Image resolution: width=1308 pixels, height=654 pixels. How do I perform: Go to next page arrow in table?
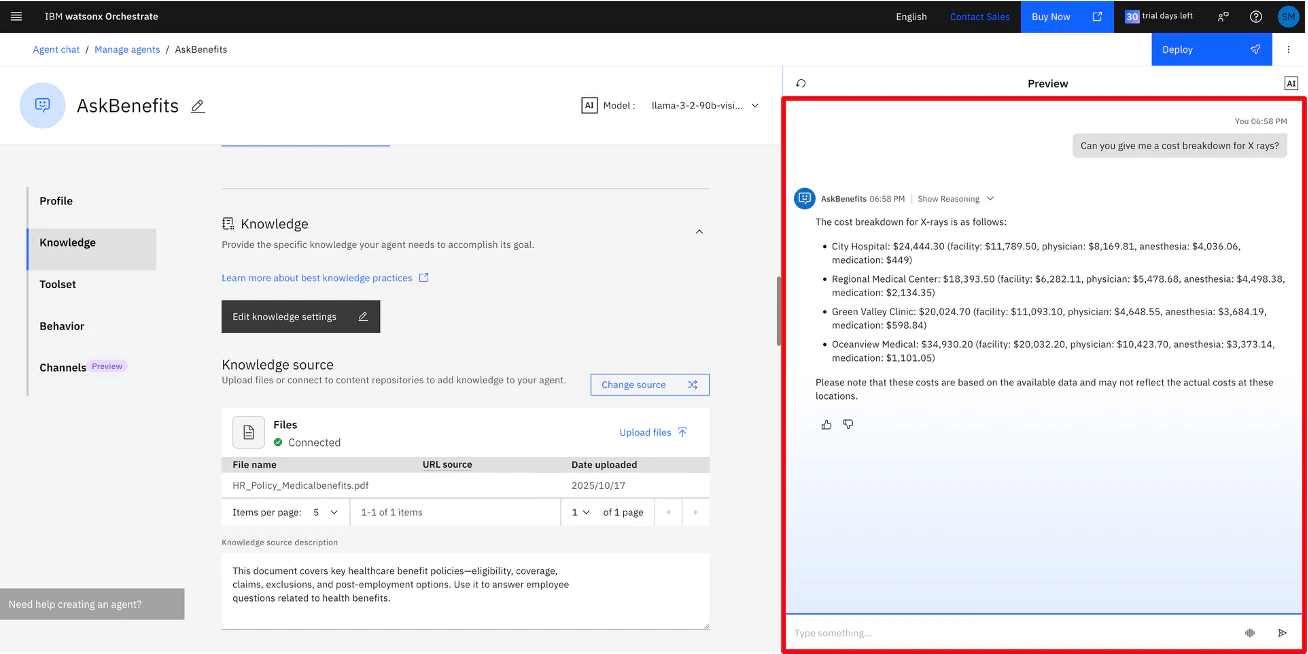tap(696, 512)
